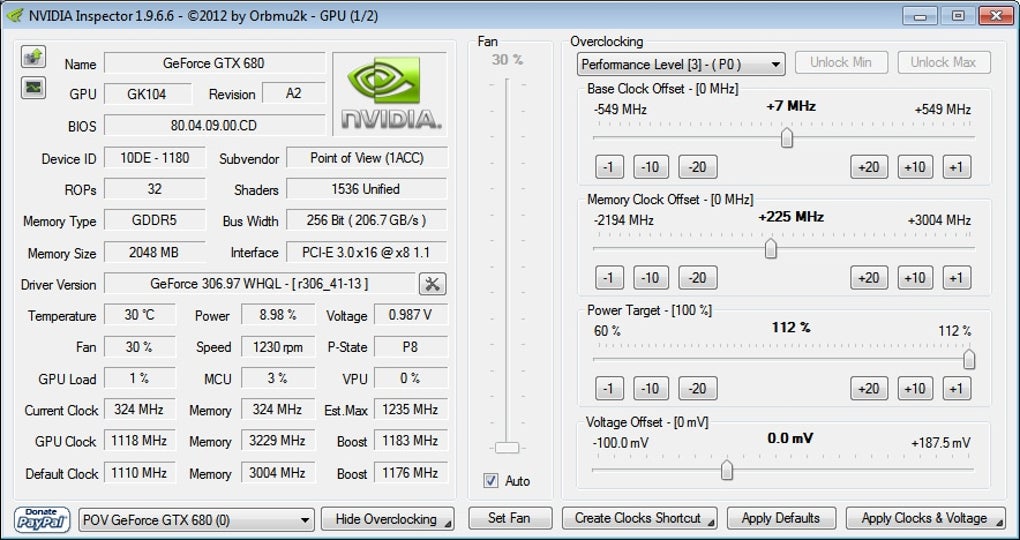
Task: Click +20 under Base Clock Offset
Action: 869,167
